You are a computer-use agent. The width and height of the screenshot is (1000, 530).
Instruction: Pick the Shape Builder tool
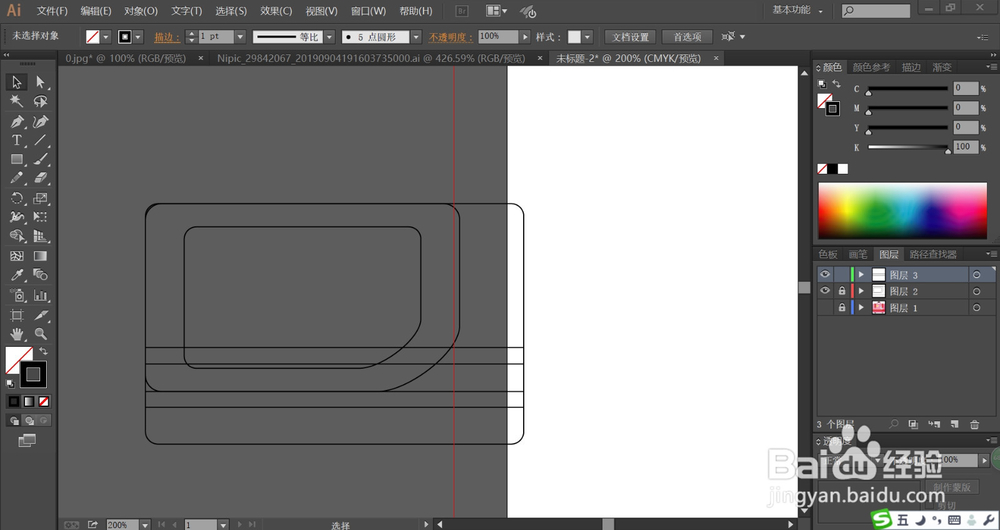(x=17, y=236)
